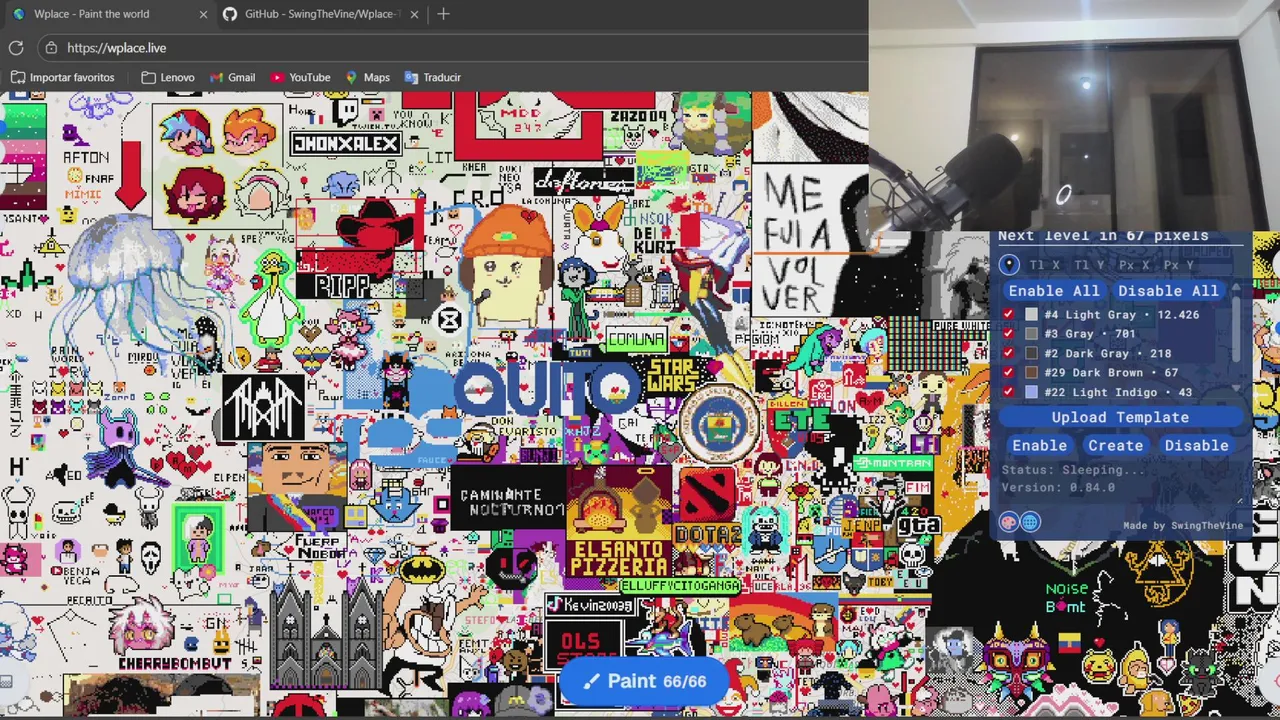Image resolution: width=1280 pixels, height=720 pixels.
Task: Click the STAR WARS artwork on canvas
Action: pos(672,374)
